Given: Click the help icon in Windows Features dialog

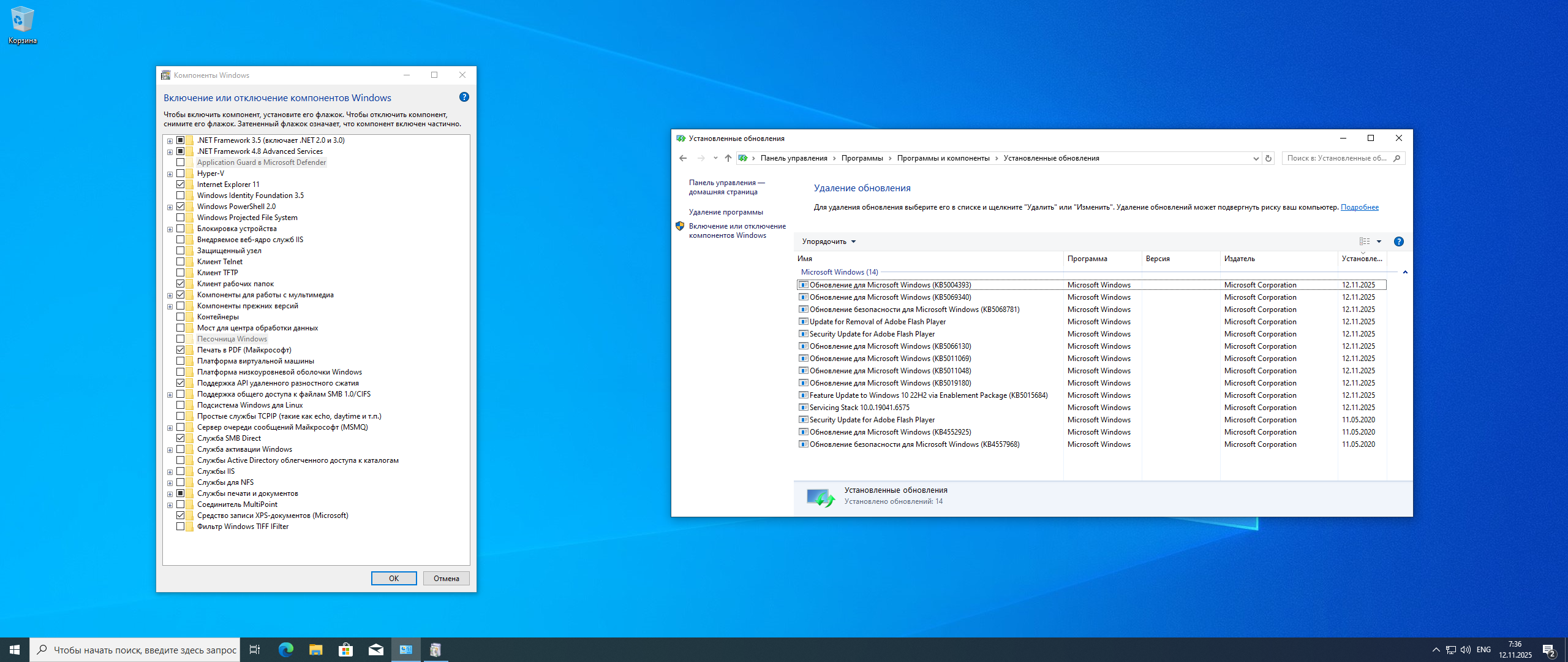Looking at the screenshot, I should tap(464, 97).
